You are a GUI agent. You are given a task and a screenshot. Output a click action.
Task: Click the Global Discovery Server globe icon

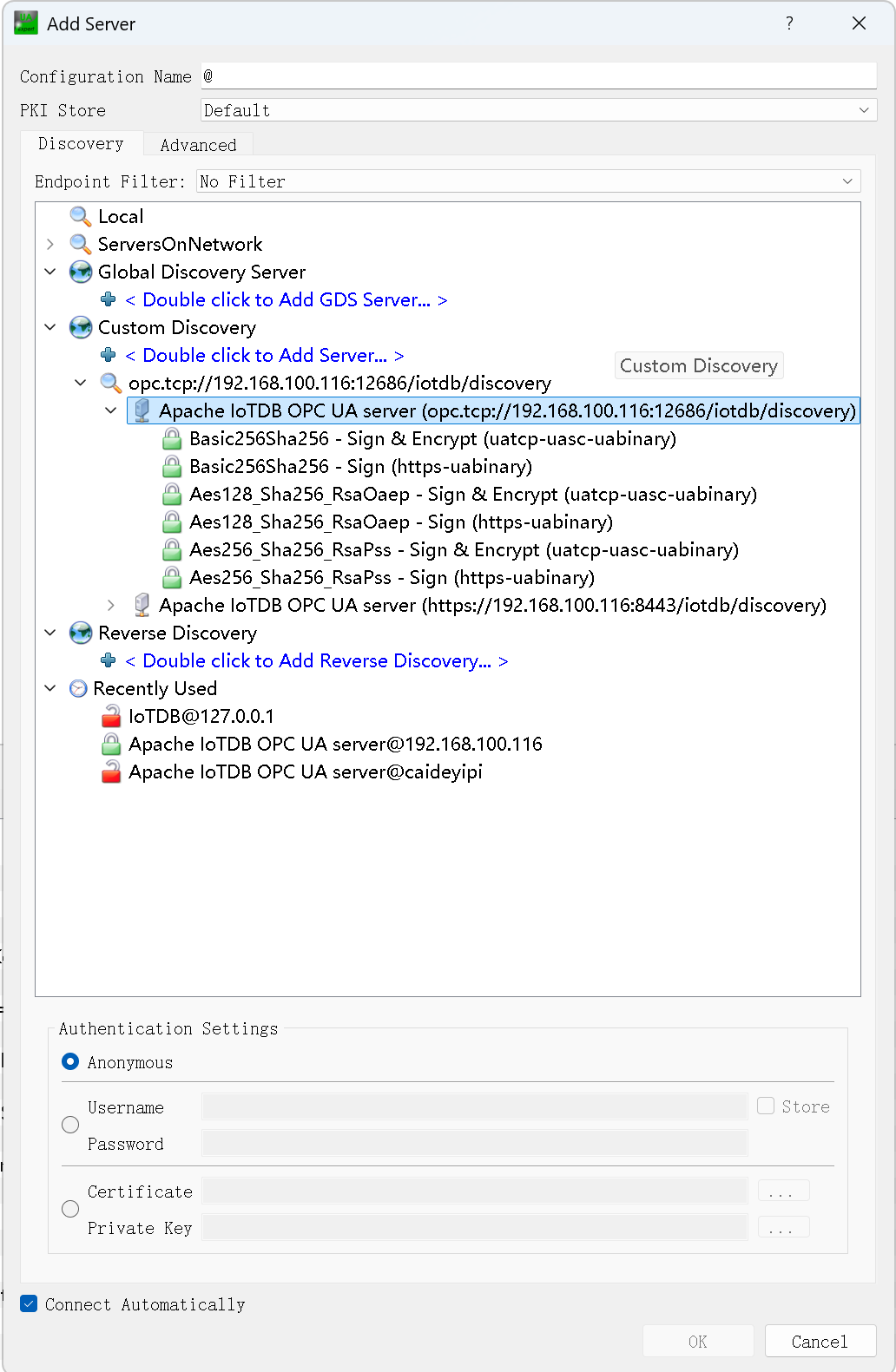(81, 272)
